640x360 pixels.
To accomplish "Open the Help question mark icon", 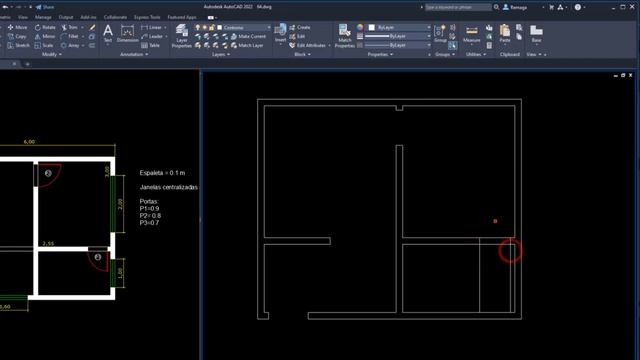I will click(578, 7).
